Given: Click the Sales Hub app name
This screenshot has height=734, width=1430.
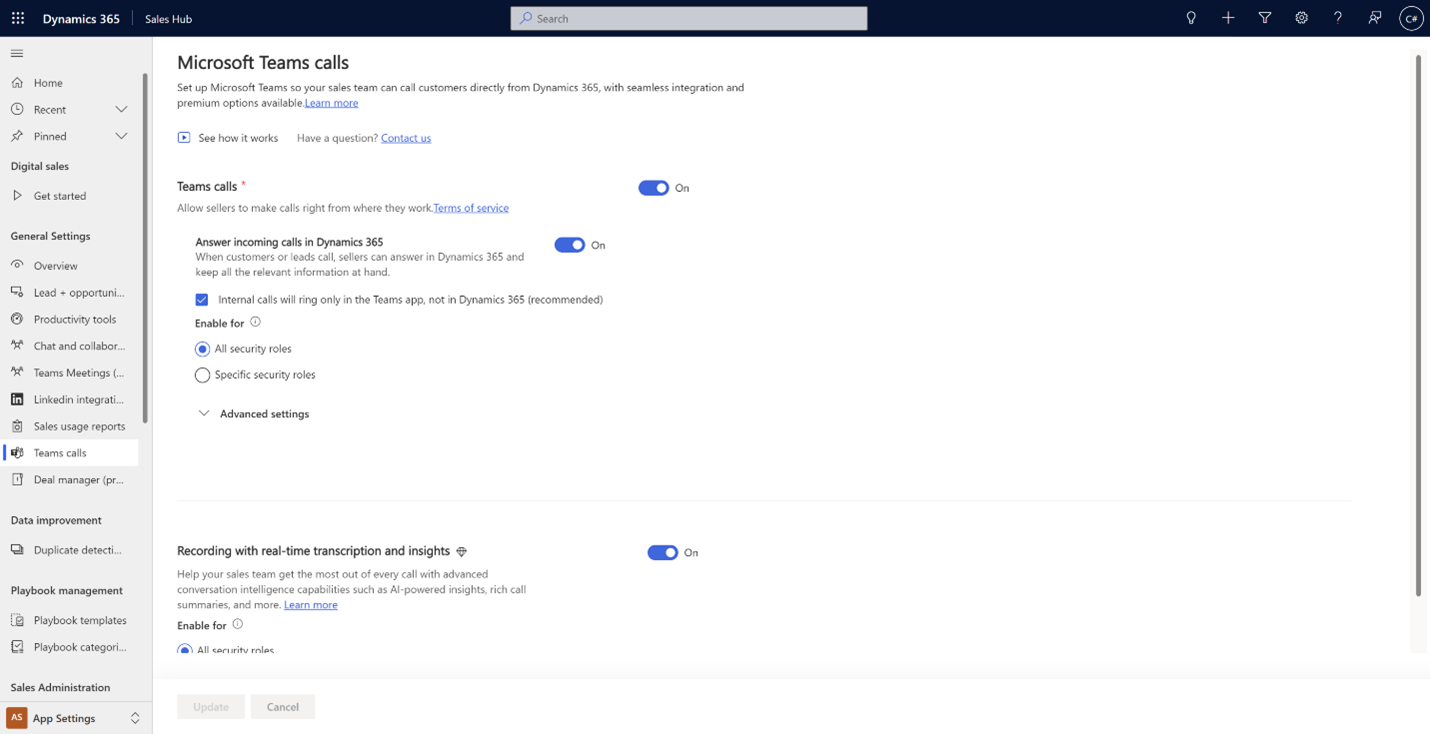Looking at the screenshot, I should (x=168, y=19).
